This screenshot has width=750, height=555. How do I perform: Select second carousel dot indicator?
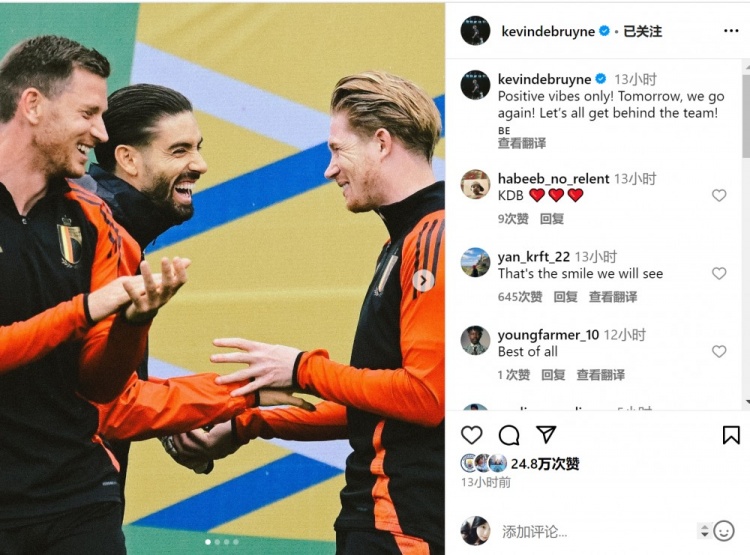217,542
